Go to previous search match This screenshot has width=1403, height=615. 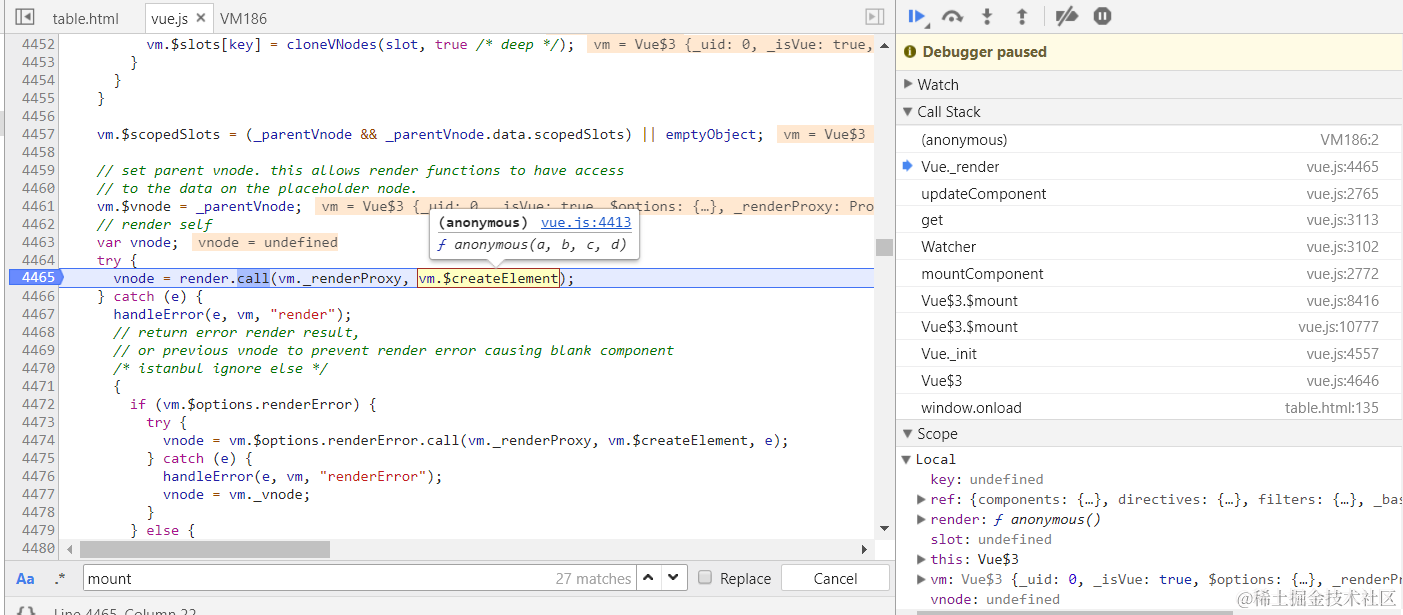(650, 577)
